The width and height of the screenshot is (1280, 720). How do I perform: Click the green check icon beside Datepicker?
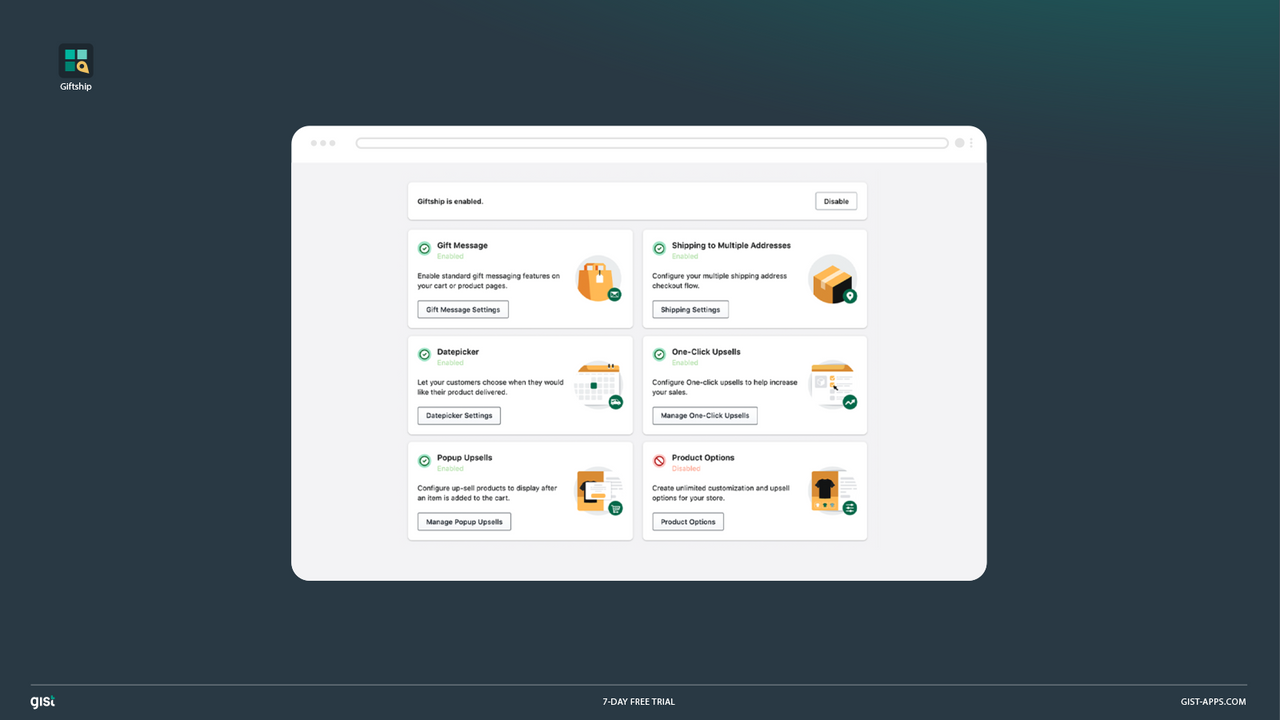click(x=424, y=354)
